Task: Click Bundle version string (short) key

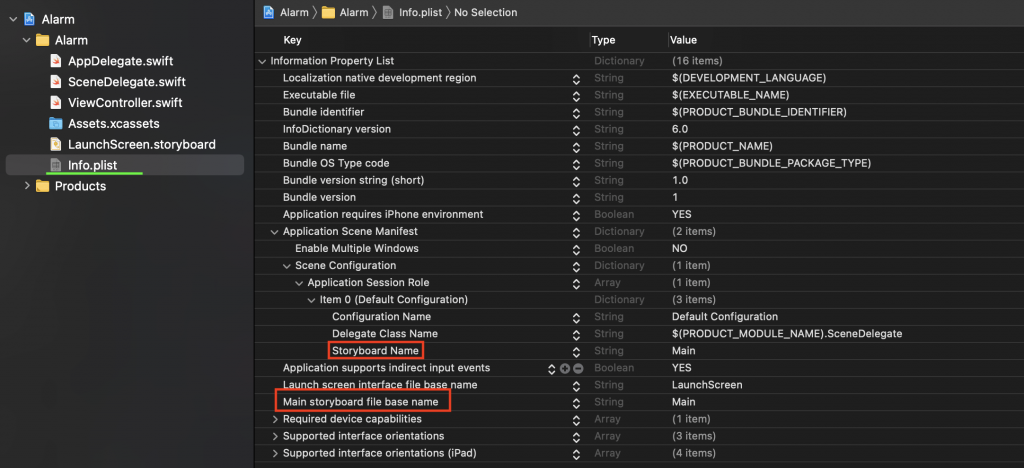Action: point(351,181)
